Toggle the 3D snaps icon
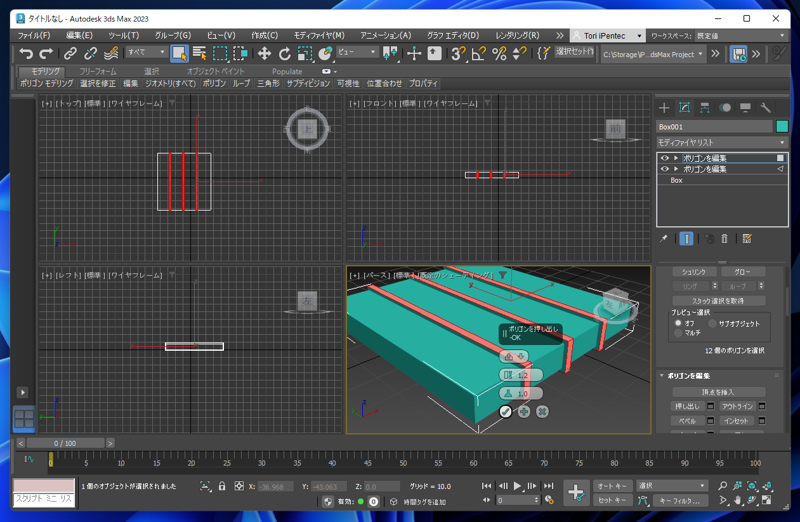The image size is (800, 522). 458,53
